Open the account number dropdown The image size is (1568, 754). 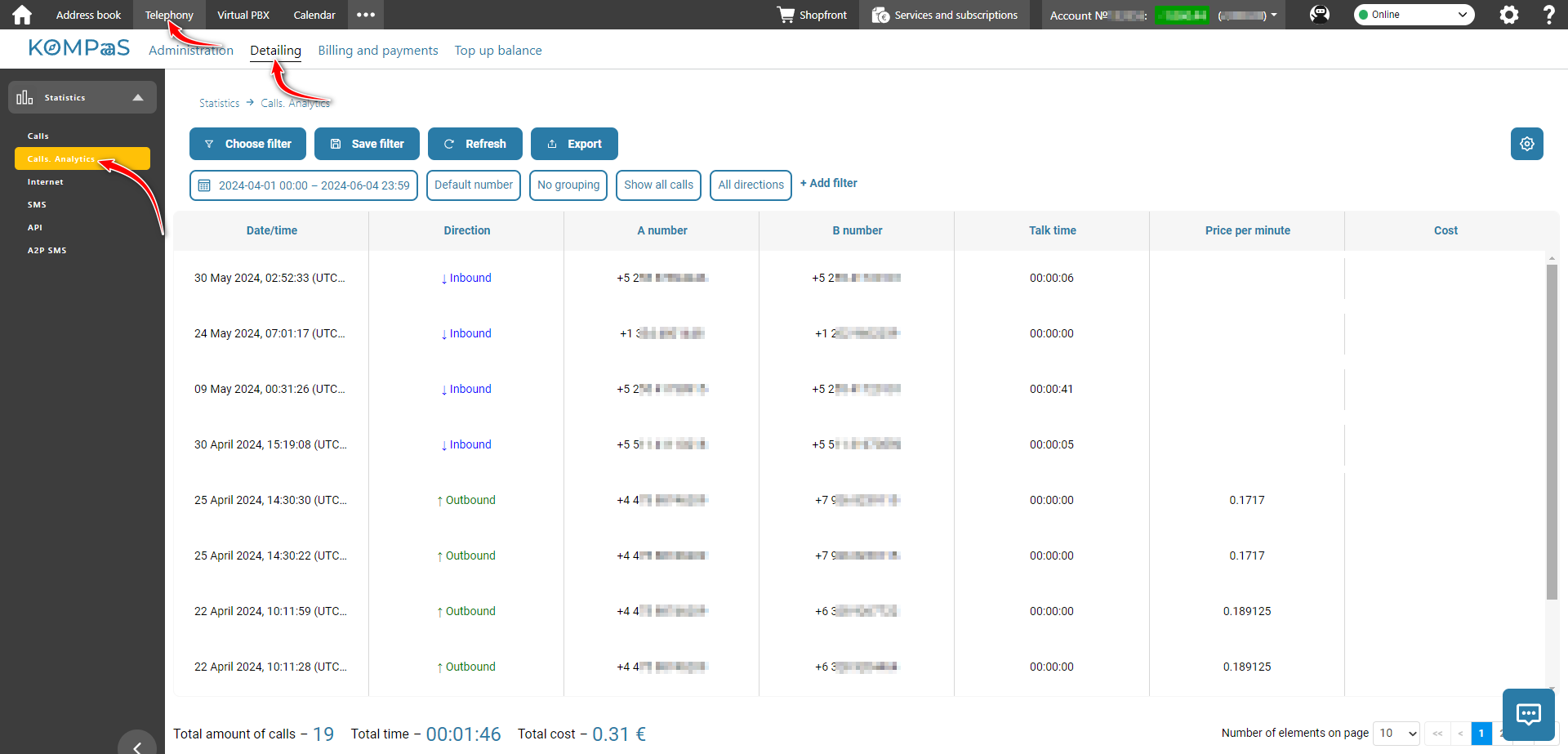click(1163, 15)
